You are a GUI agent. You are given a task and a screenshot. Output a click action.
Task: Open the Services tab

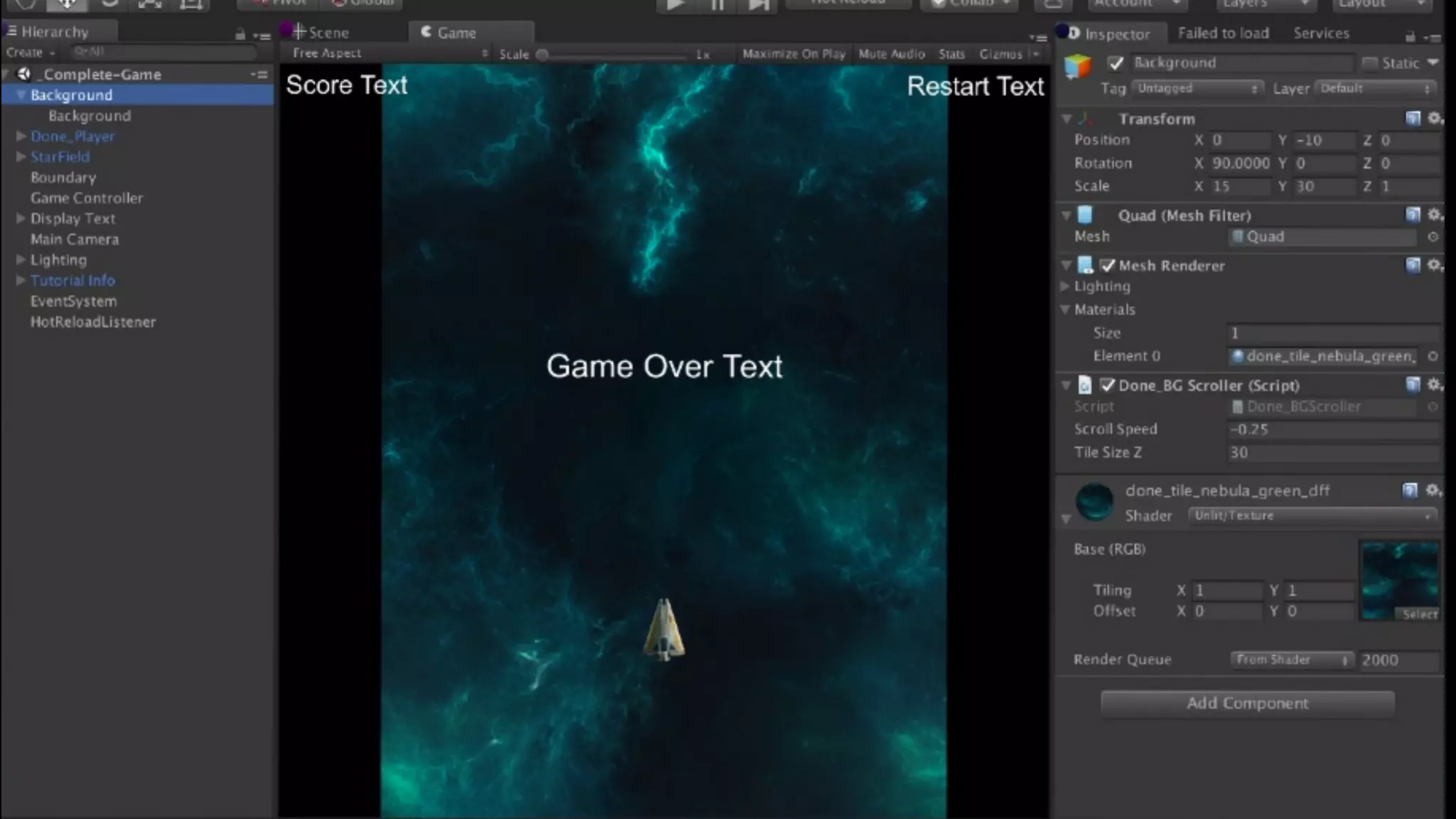(x=1320, y=33)
